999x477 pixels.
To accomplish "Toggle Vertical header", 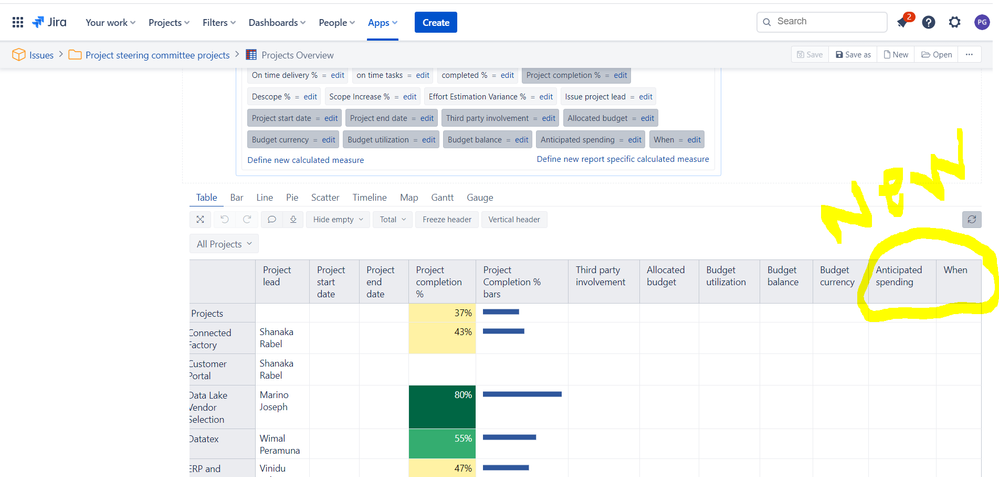I will tap(514, 220).
